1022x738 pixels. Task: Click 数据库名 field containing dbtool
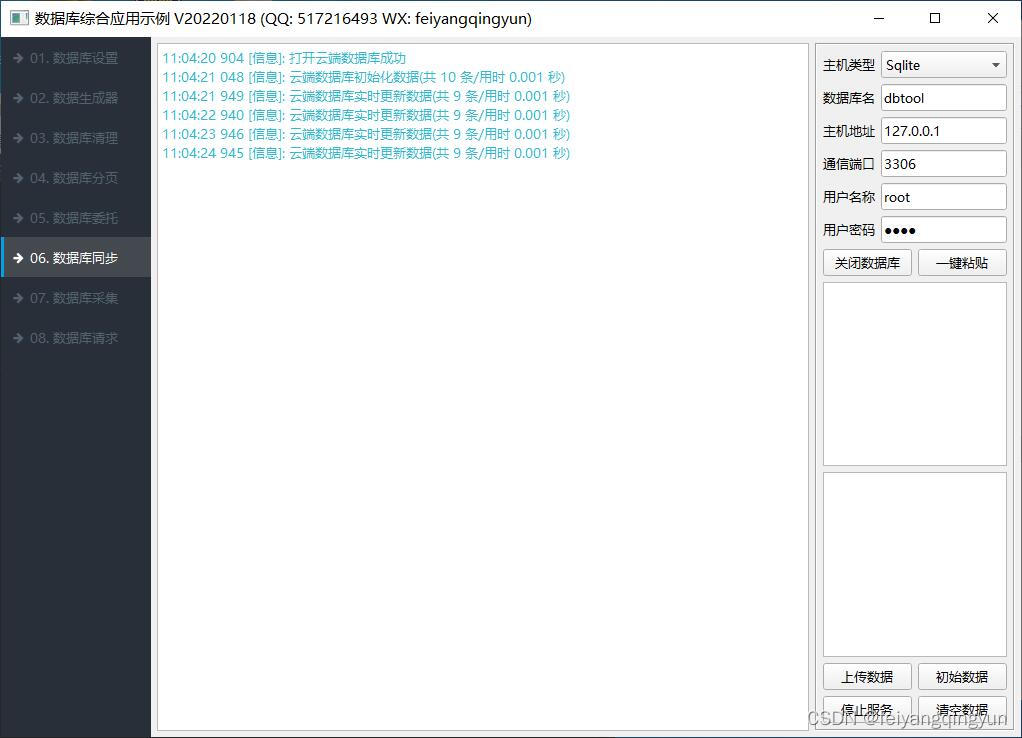tap(944, 98)
